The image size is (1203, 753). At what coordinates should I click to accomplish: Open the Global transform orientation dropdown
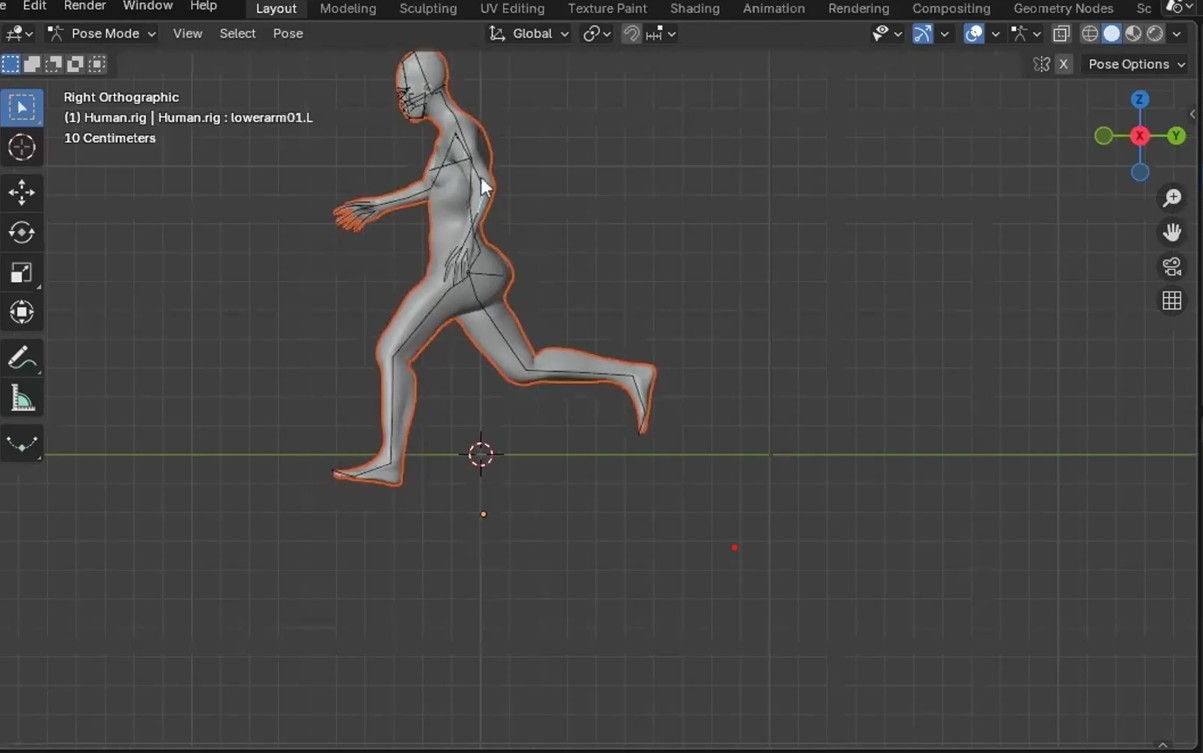coord(529,34)
